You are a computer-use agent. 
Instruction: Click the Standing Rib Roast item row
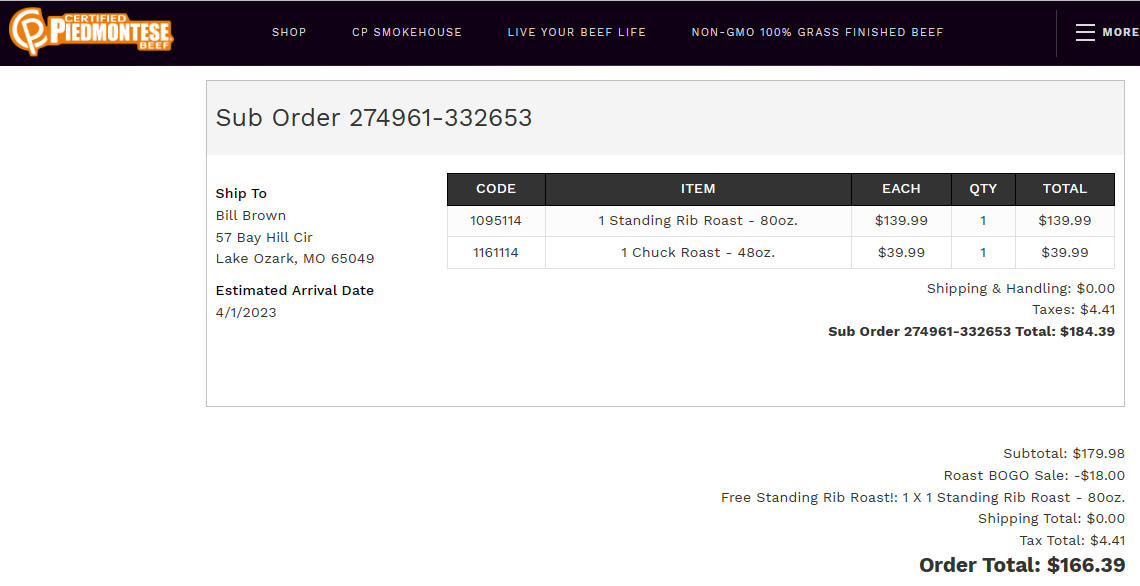click(x=781, y=221)
